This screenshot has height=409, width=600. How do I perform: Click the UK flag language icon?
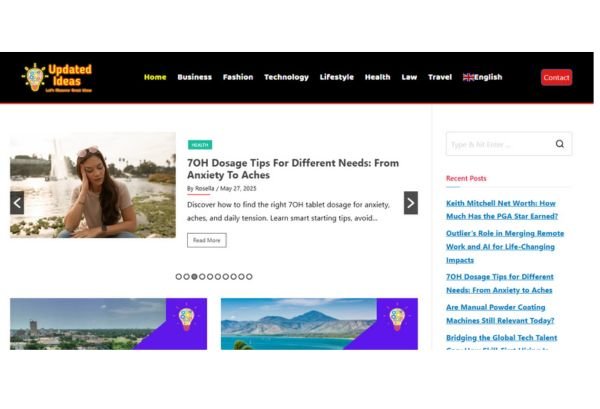pos(468,77)
